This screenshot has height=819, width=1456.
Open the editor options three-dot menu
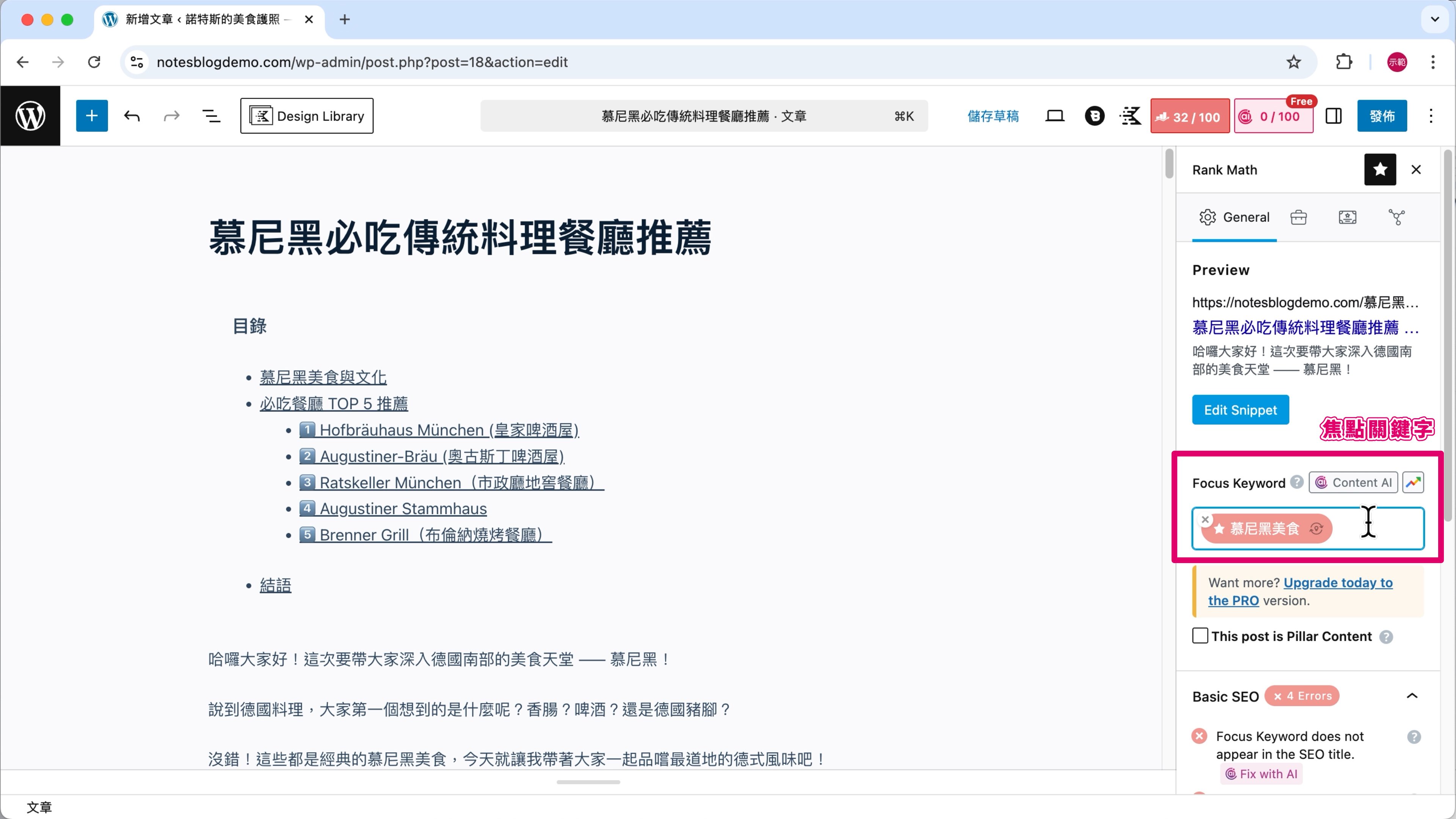[1431, 116]
